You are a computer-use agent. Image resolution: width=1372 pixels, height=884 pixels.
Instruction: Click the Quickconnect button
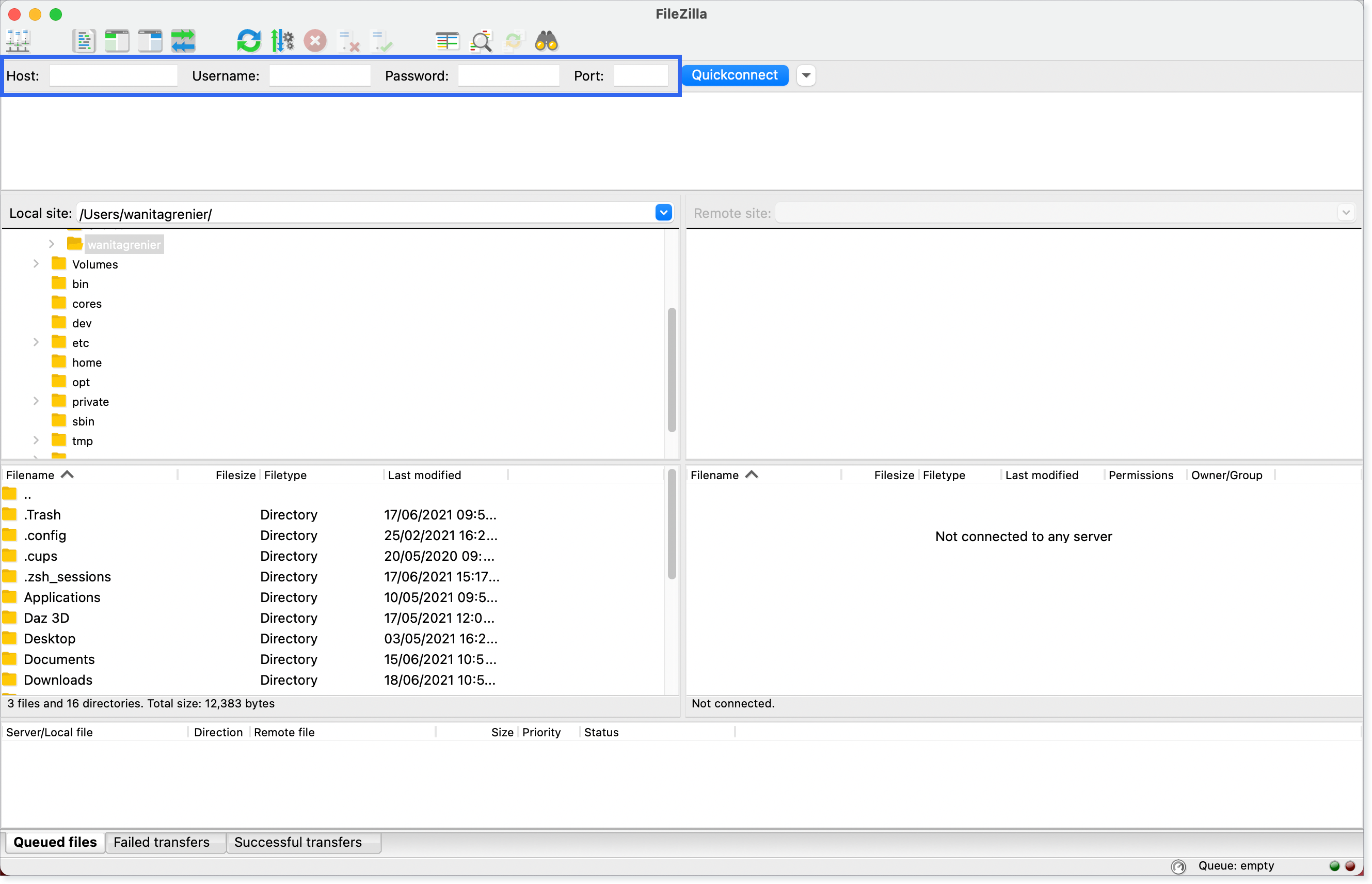coord(735,75)
